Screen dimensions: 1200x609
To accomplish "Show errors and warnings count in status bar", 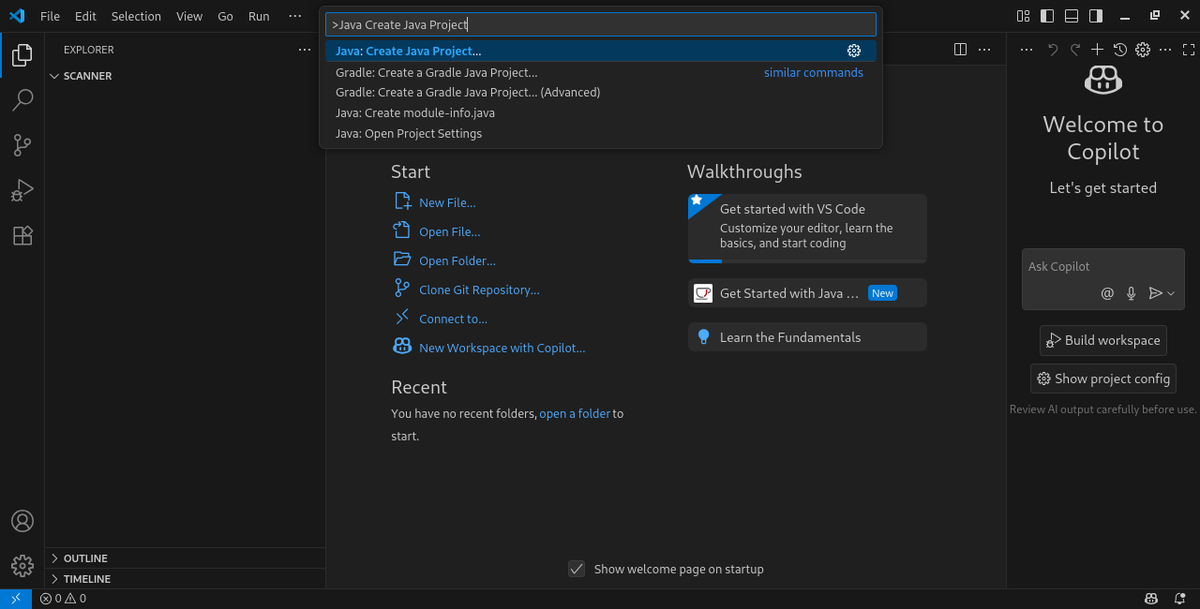I will tap(63, 599).
